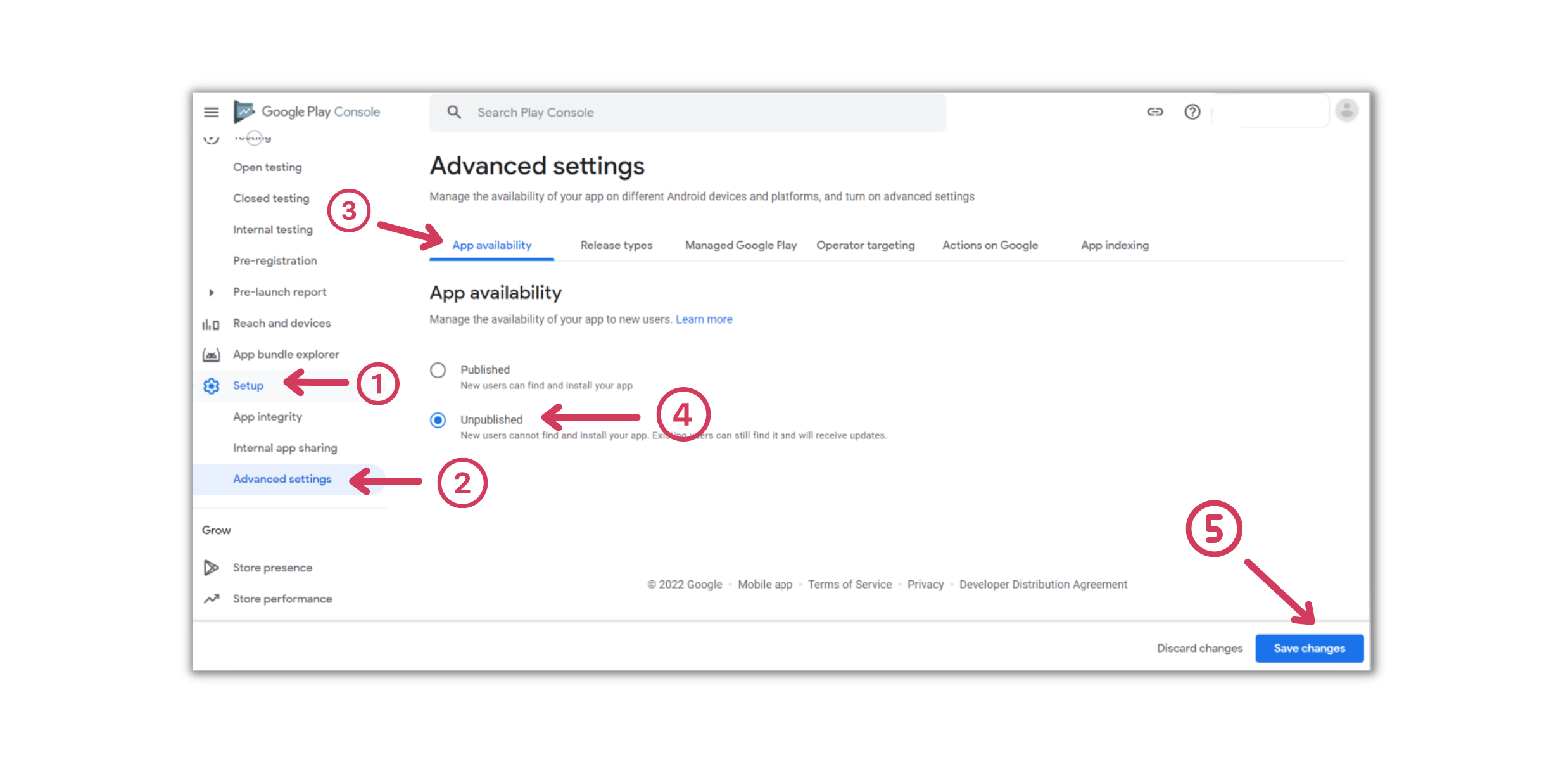Screen dimensions: 1568x764
Task: Select the Published radio button
Action: (438, 370)
